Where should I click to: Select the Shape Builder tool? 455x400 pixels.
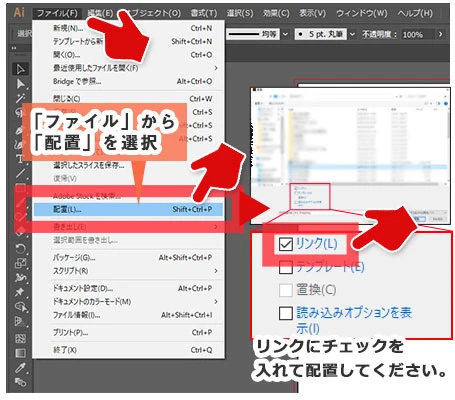(20, 306)
